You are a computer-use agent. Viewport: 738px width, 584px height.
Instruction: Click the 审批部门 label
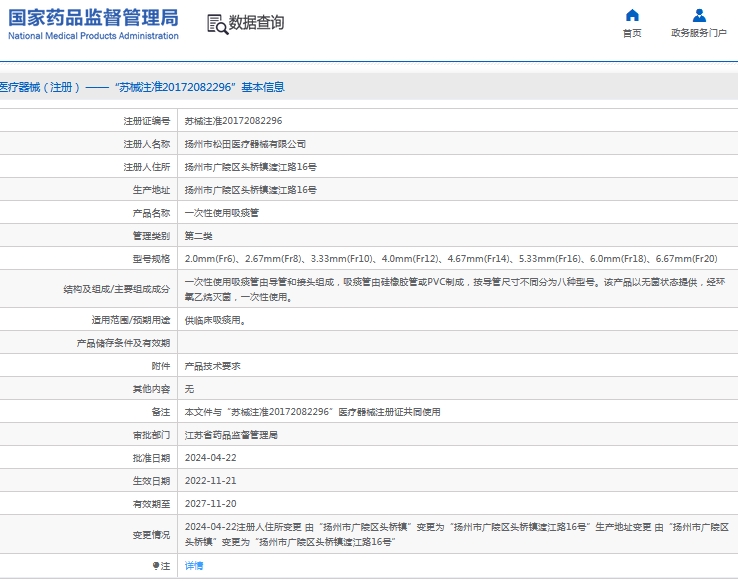click(x=151, y=435)
